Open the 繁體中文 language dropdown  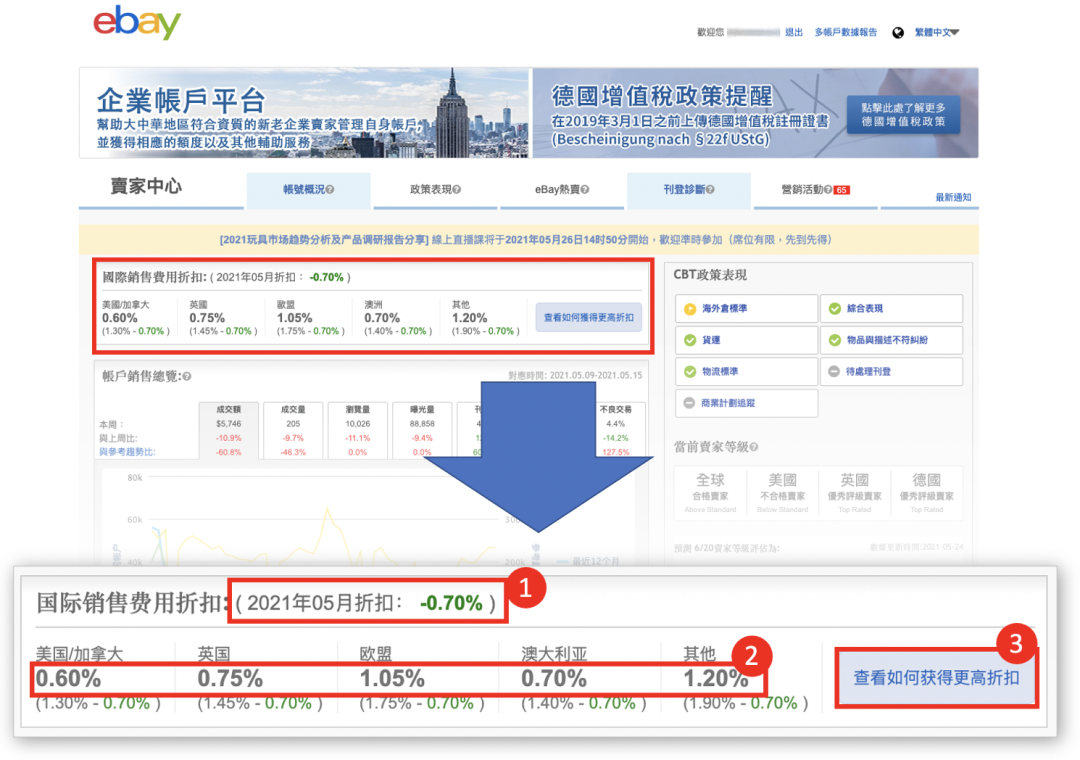pos(936,32)
